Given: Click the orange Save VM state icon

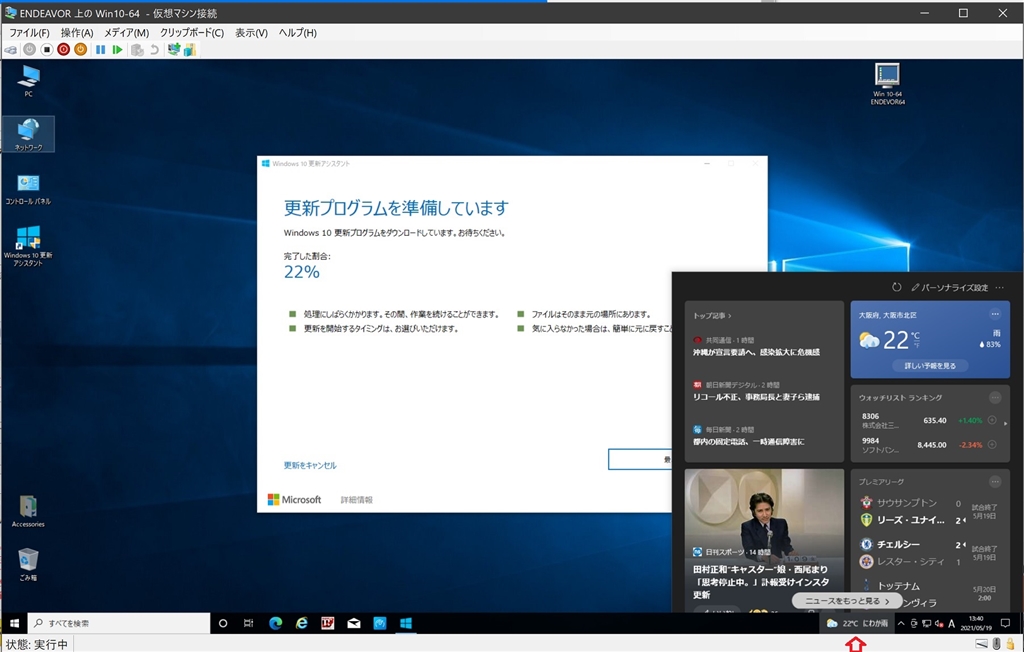Looking at the screenshot, I should [80, 50].
